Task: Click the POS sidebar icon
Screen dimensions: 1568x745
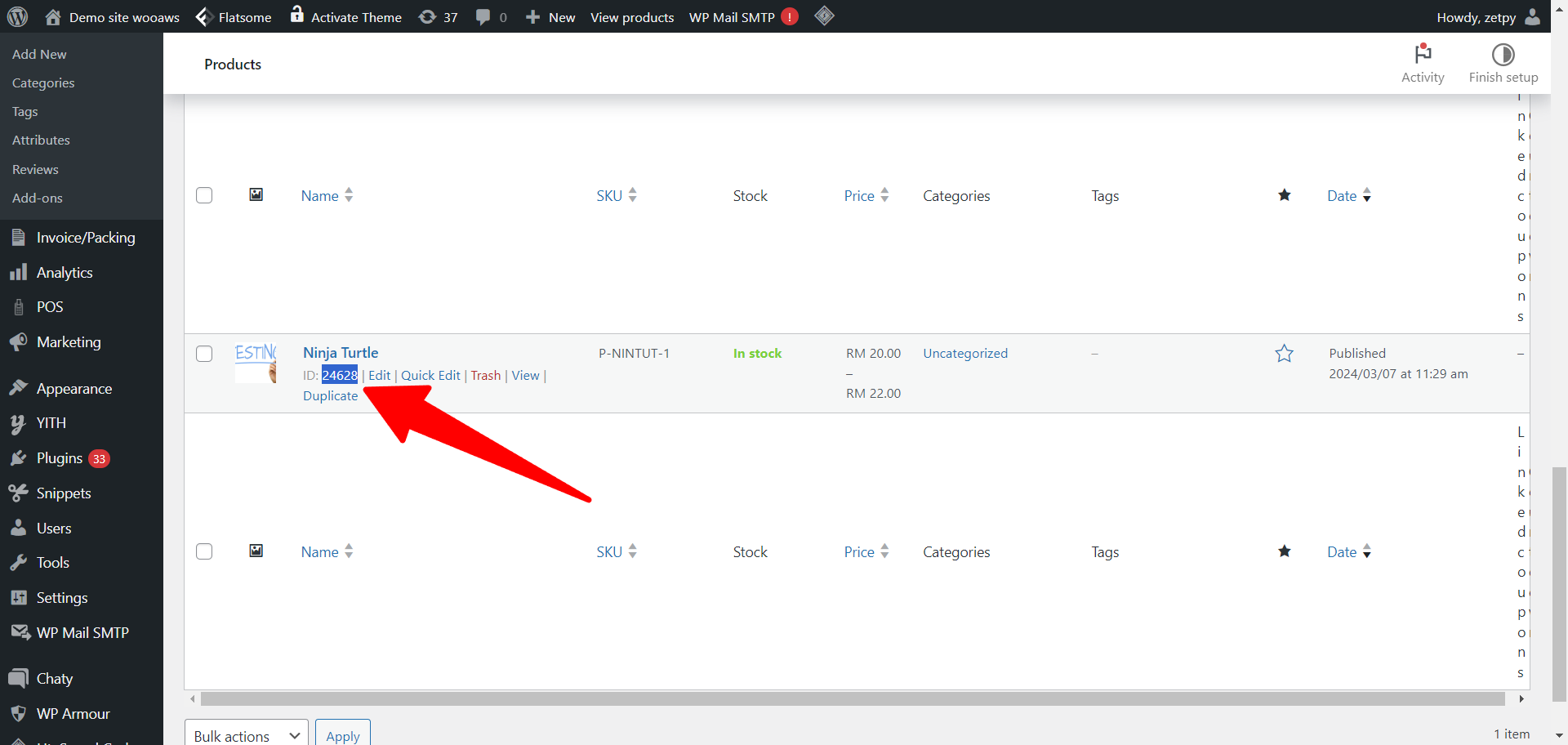Action: click(x=18, y=307)
